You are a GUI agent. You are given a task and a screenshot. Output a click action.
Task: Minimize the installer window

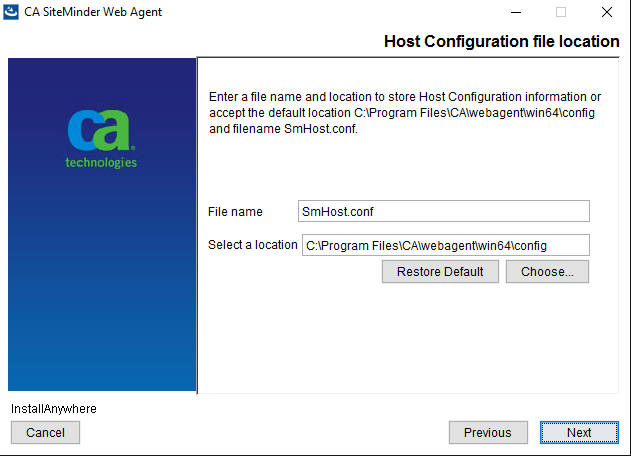515,12
